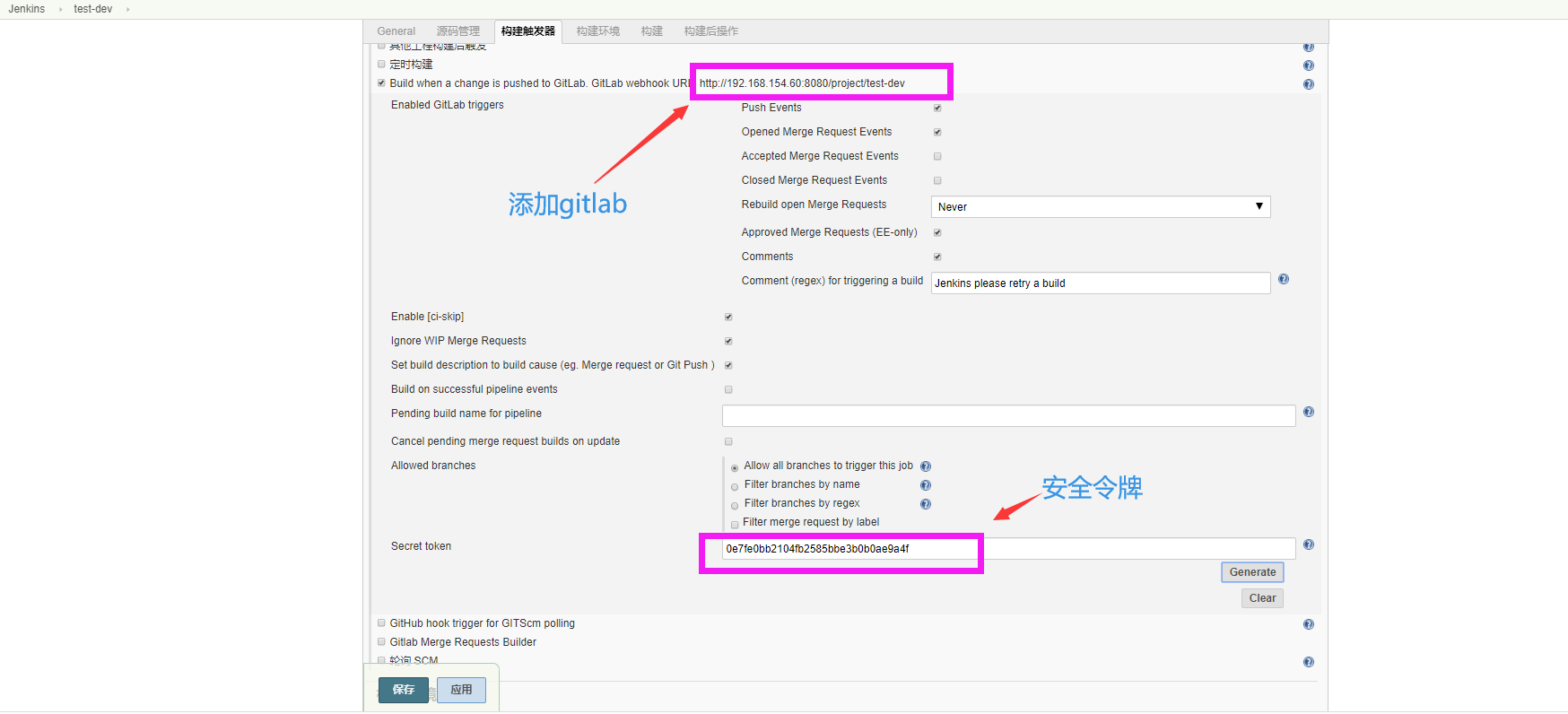Screen dimensions: 1568x714
Task: Enable Closed Merge Request Events
Action: click(937, 180)
